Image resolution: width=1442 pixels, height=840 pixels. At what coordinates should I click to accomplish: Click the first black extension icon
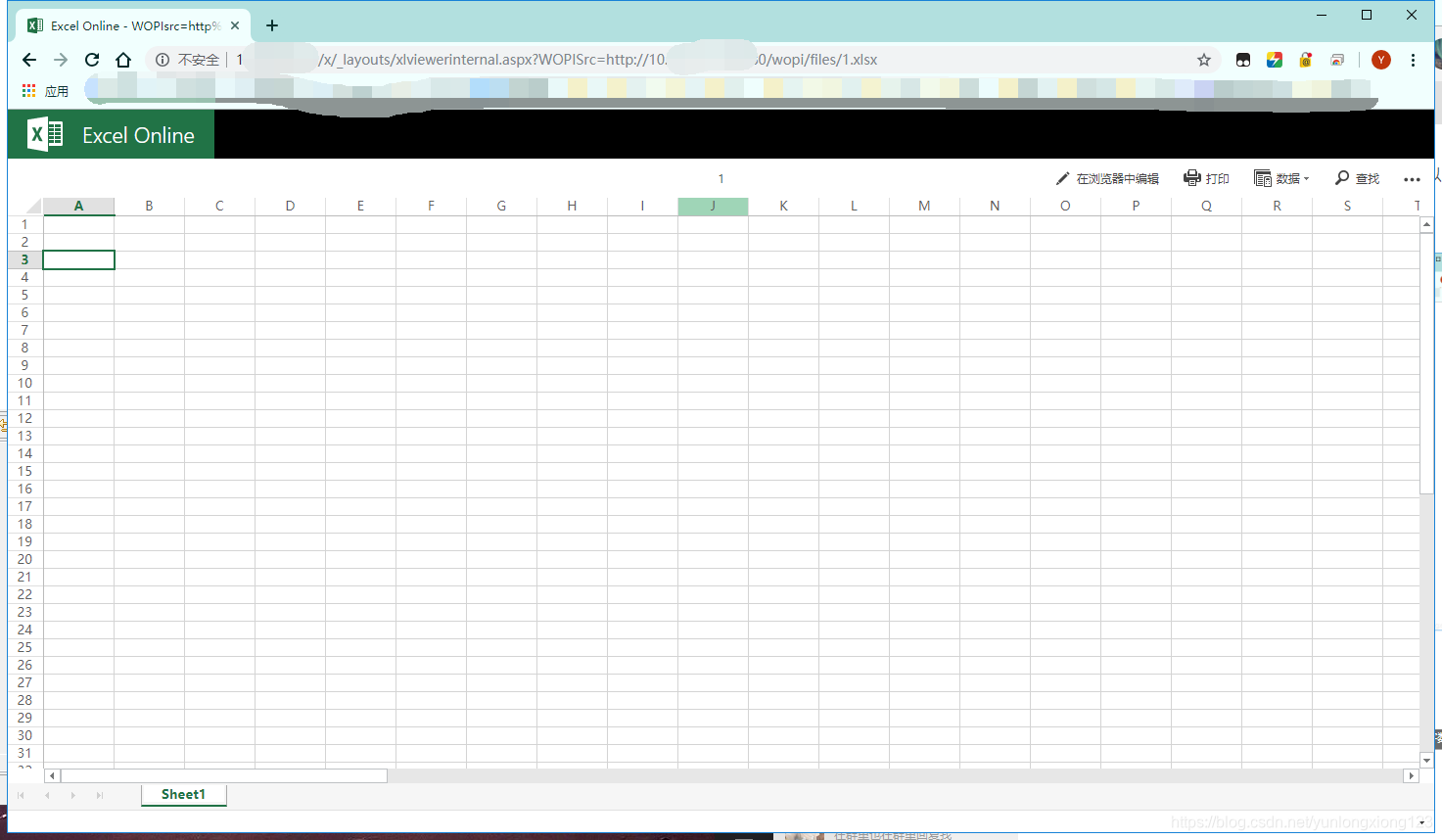coord(1243,60)
